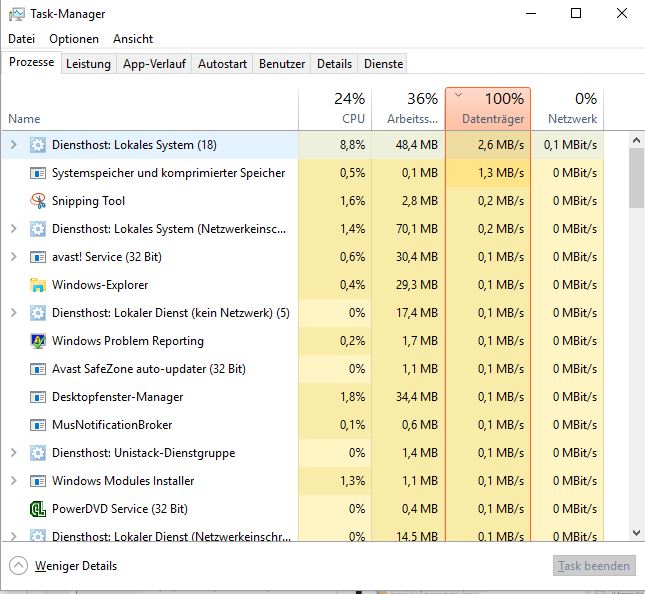Click the gear icon of Diensthost: Lokales System (Netzwerkeinsc...
Screen dimensions: 645x594
click(38, 229)
